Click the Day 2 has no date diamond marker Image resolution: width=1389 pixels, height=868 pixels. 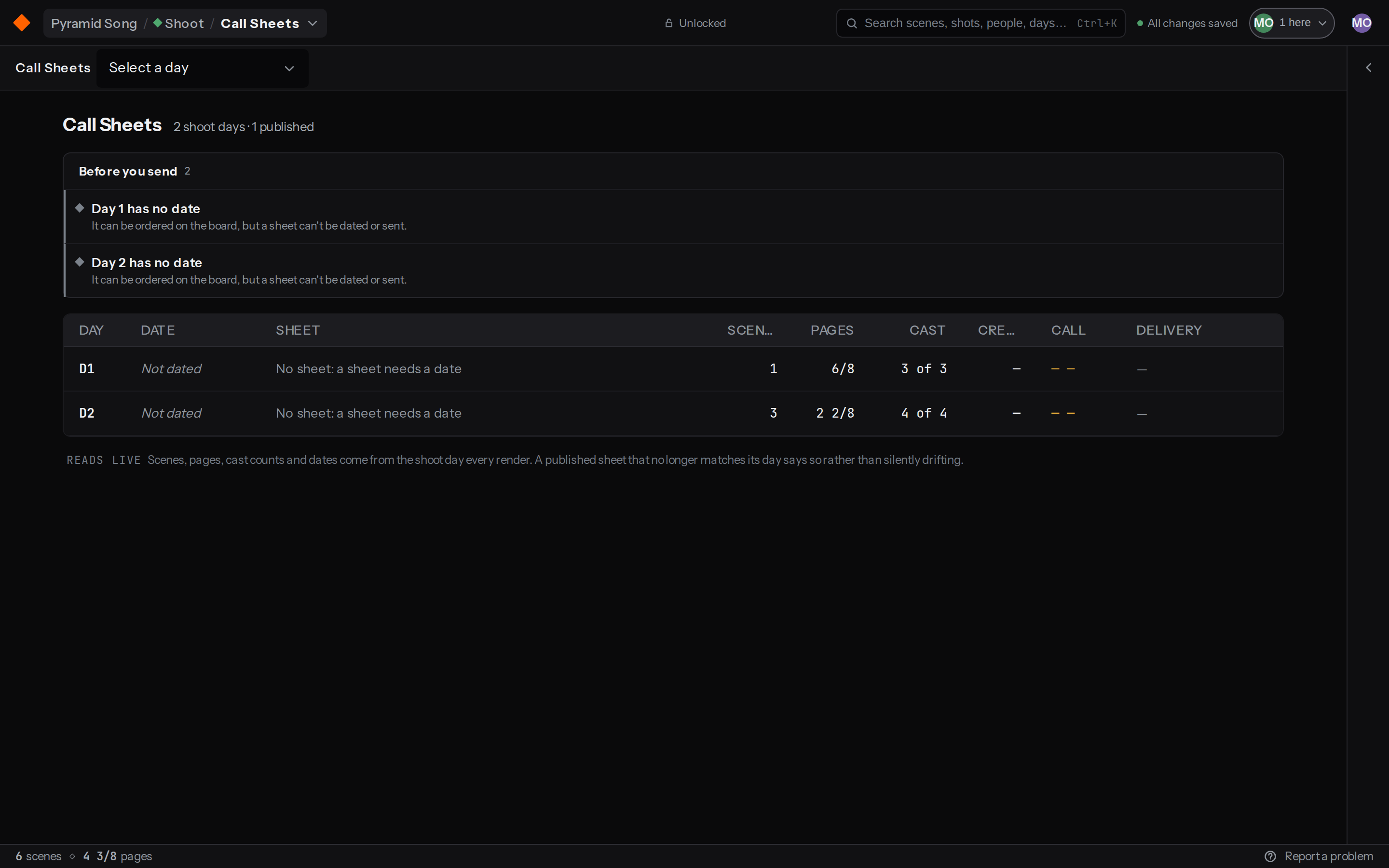(80, 262)
